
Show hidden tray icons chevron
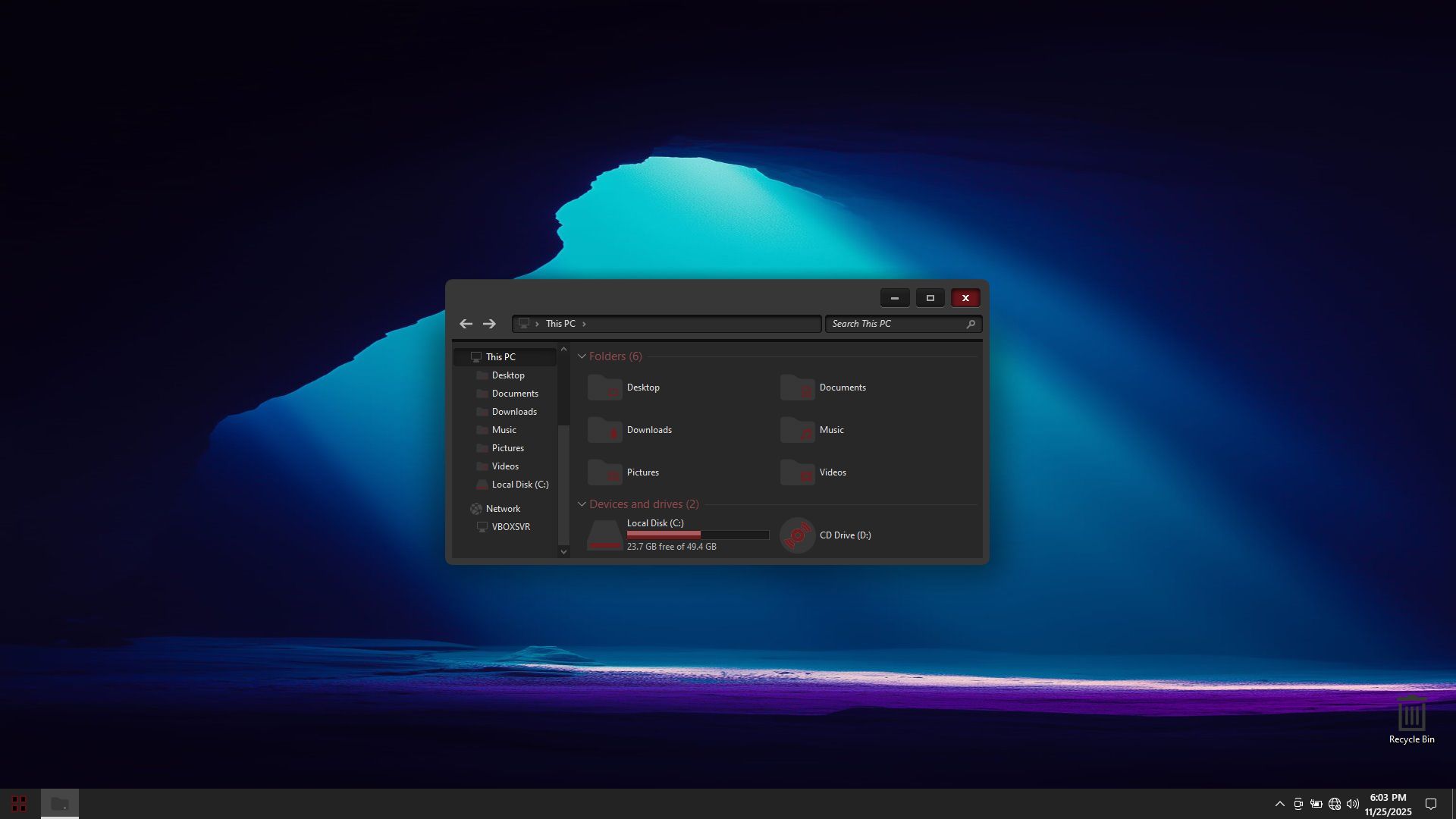click(x=1279, y=804)
